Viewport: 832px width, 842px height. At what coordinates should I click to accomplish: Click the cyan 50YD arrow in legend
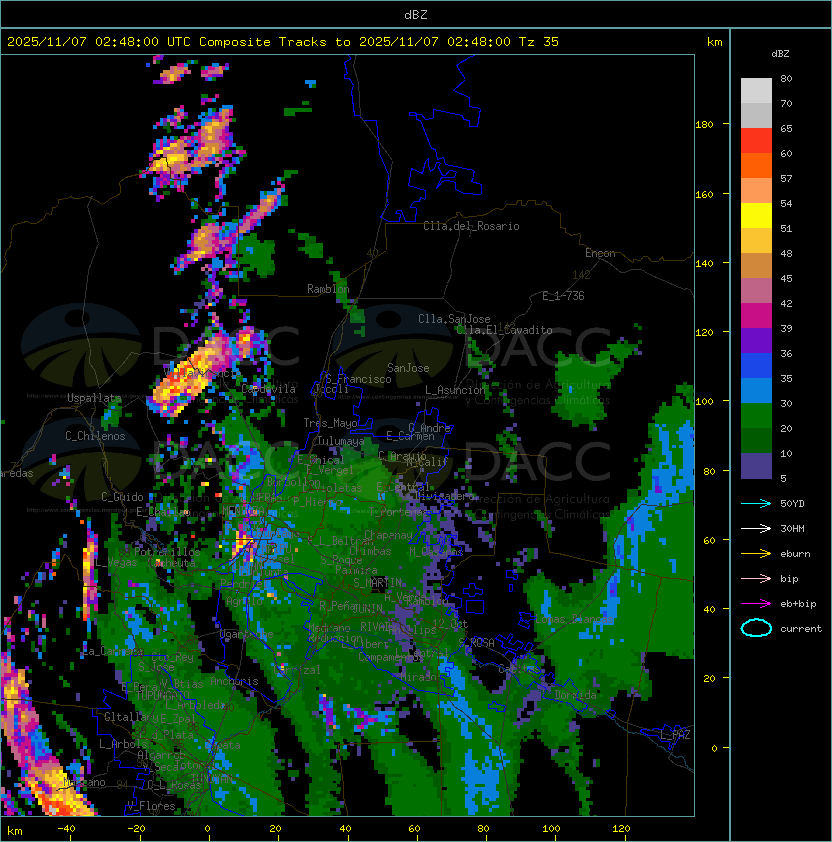756,504
